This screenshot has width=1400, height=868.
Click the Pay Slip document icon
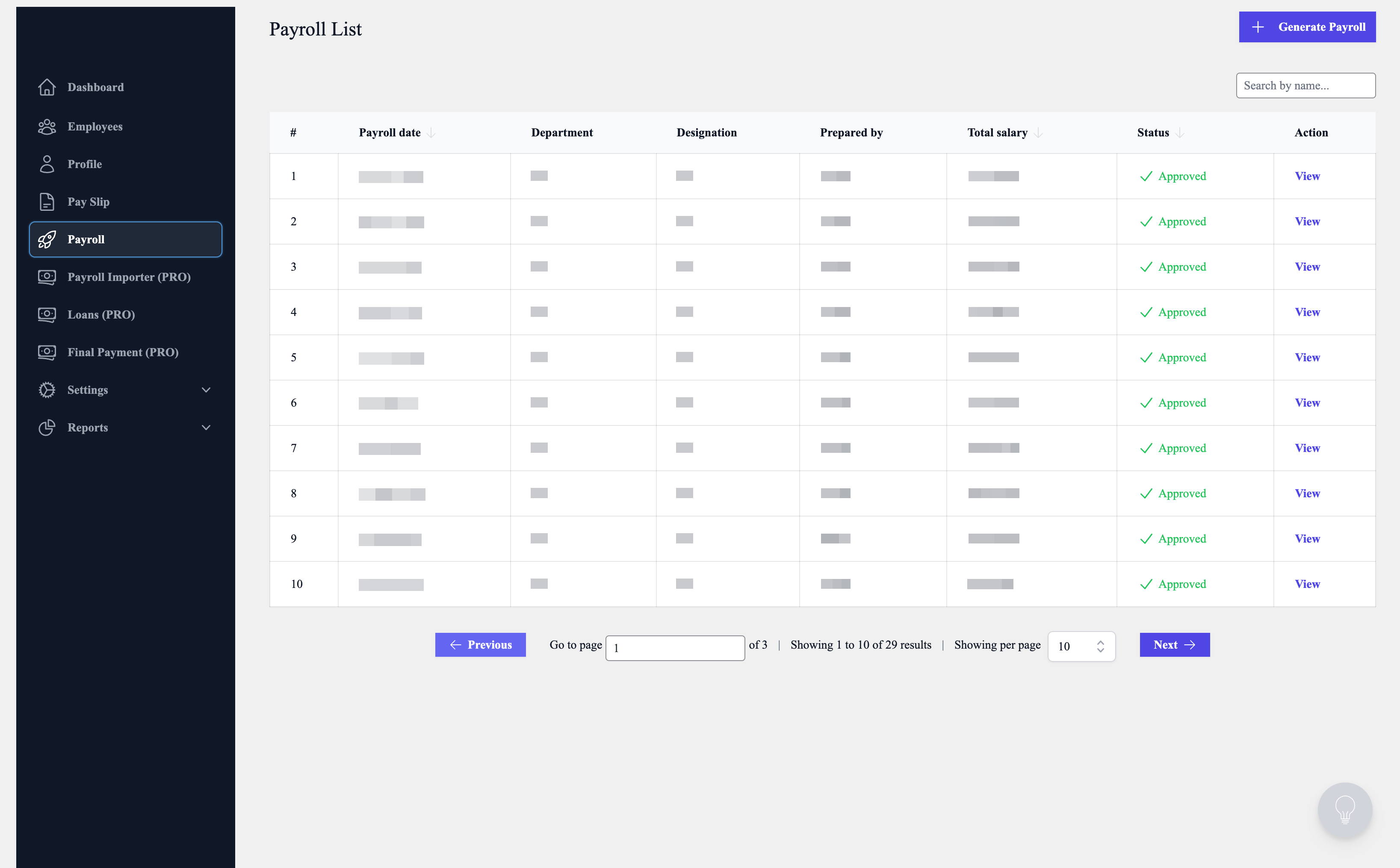click(47, 201)
